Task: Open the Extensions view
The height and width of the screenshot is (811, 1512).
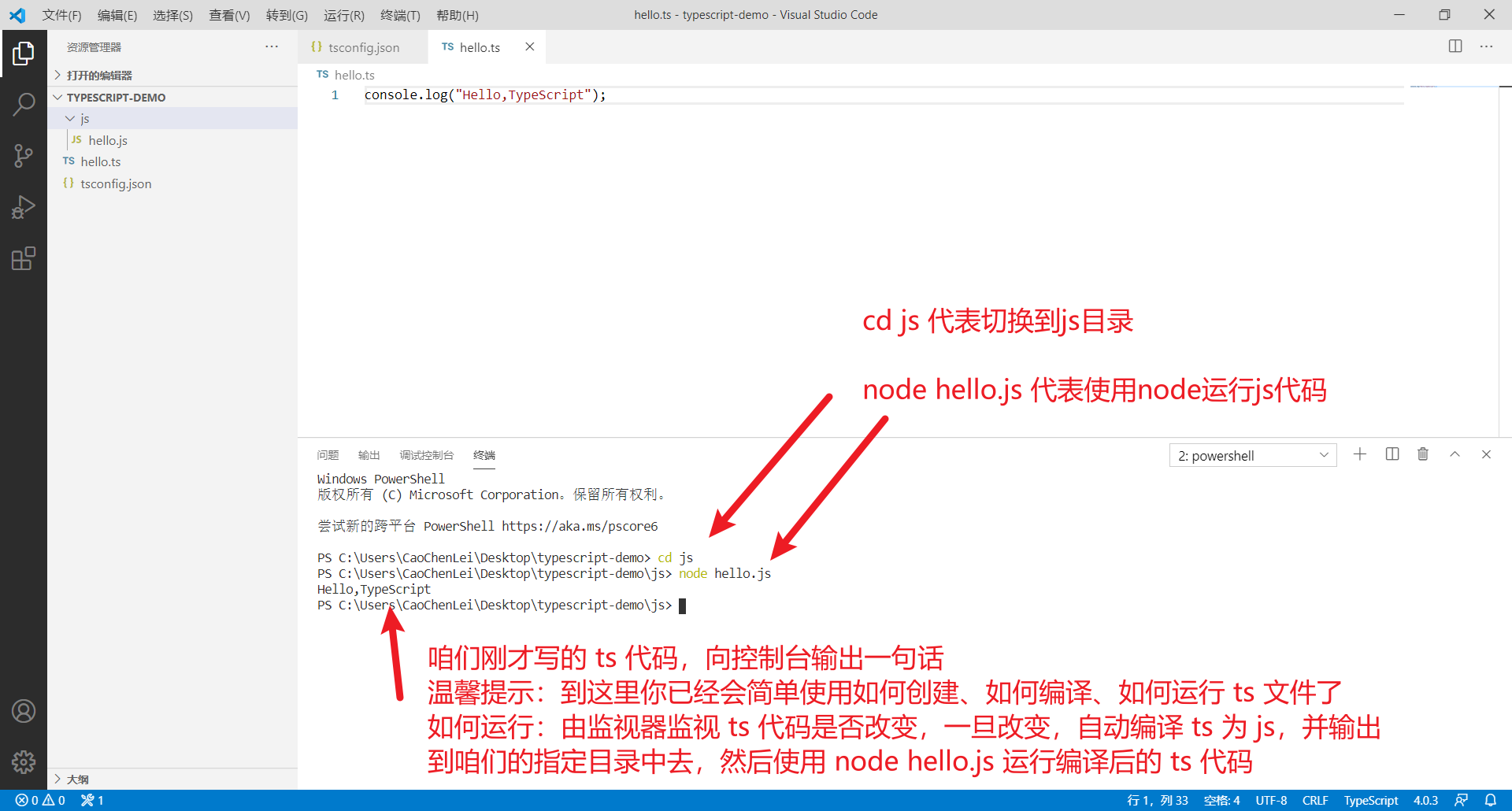Action: [x=24, y=258]
